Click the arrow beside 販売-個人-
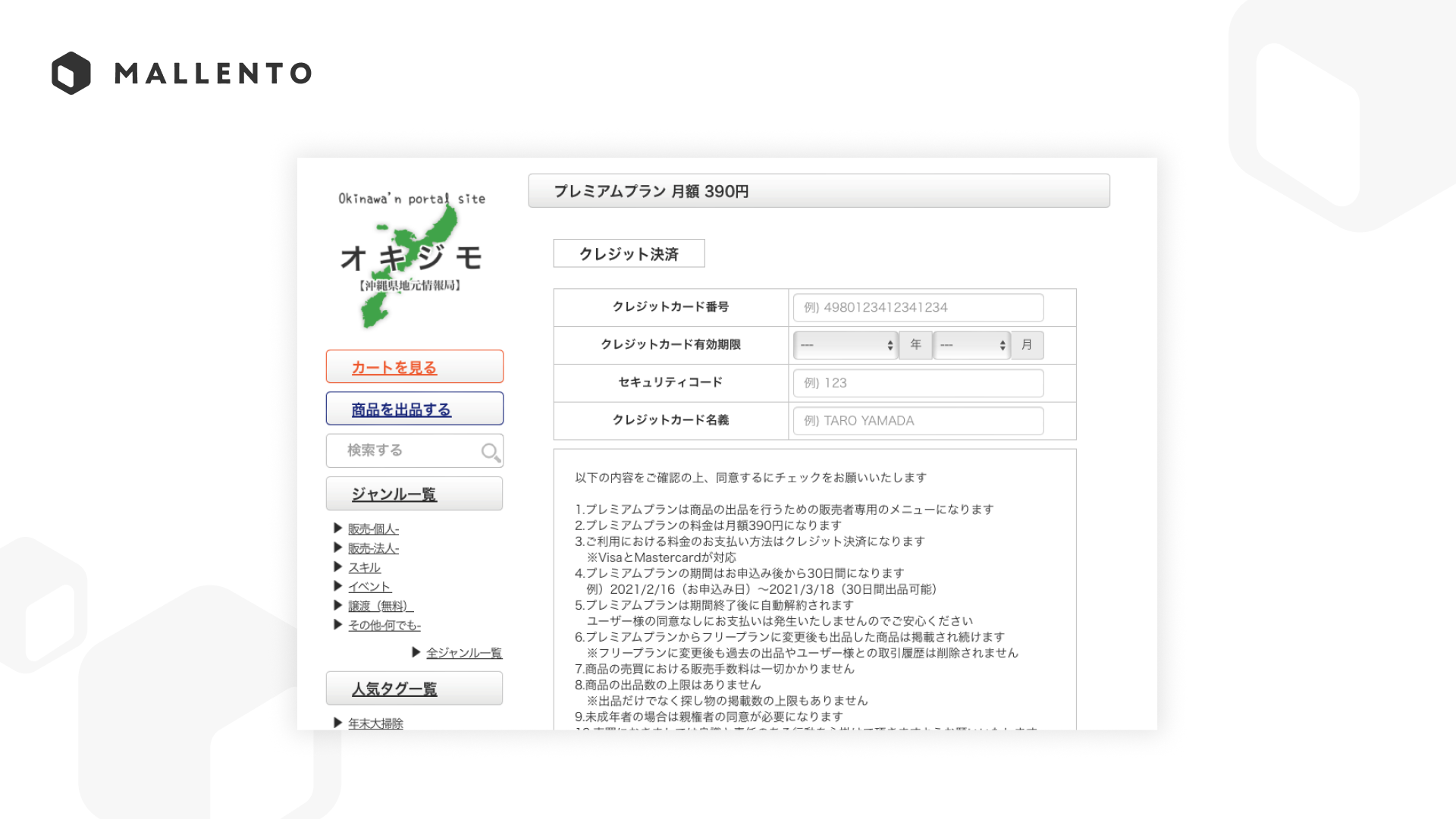 click(x=338, y=528)
